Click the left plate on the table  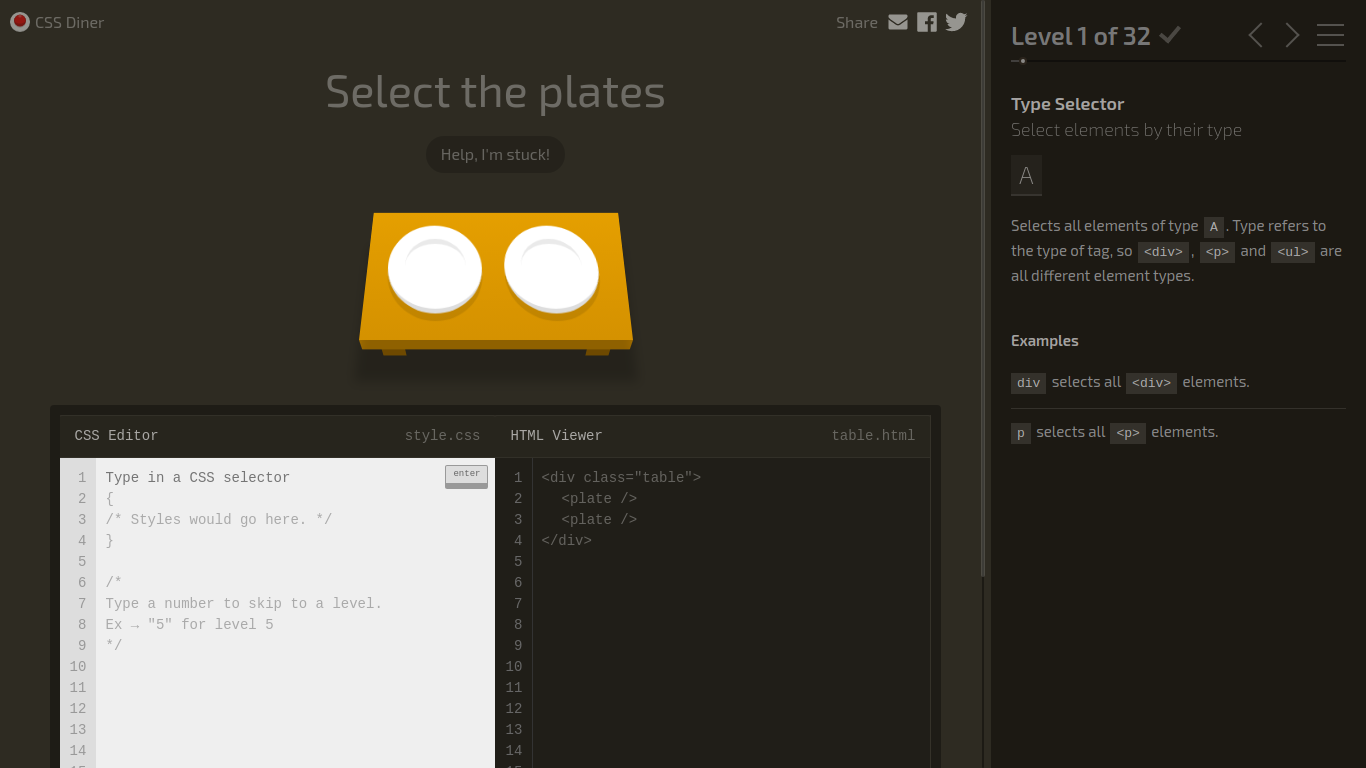click(x=435, y=270)
